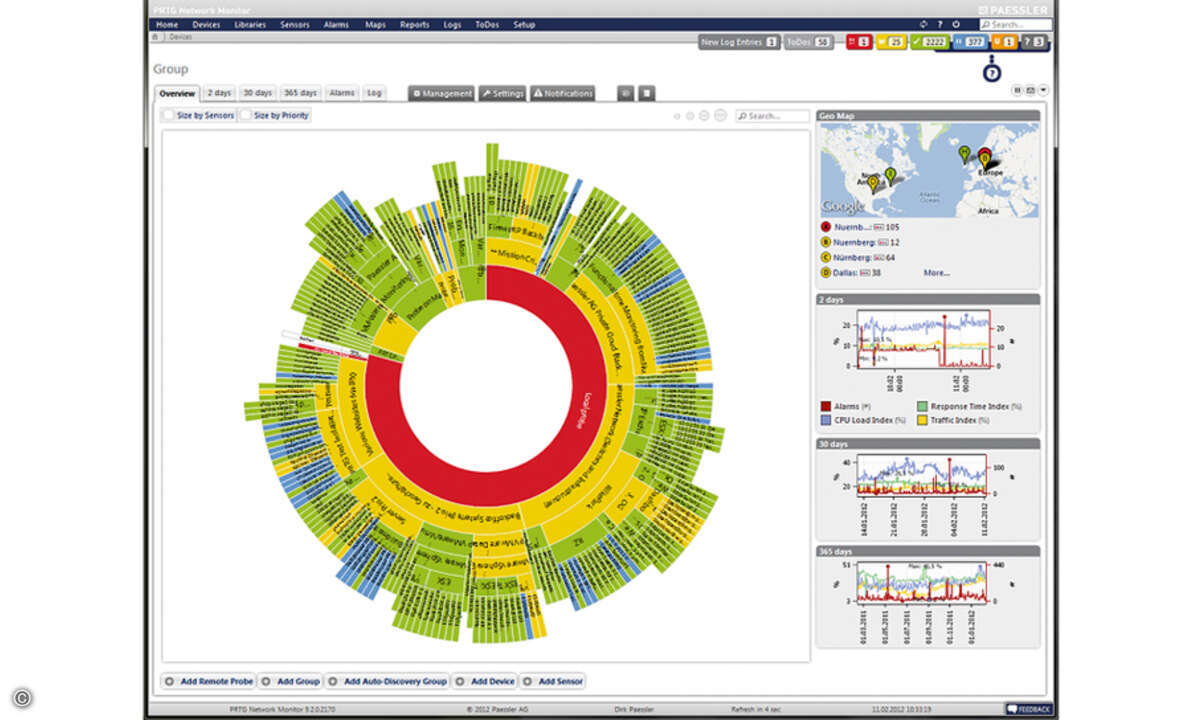Click the green up sensors badge 2222
This screenshot has height=720, width=1200.
coord(928,42)
